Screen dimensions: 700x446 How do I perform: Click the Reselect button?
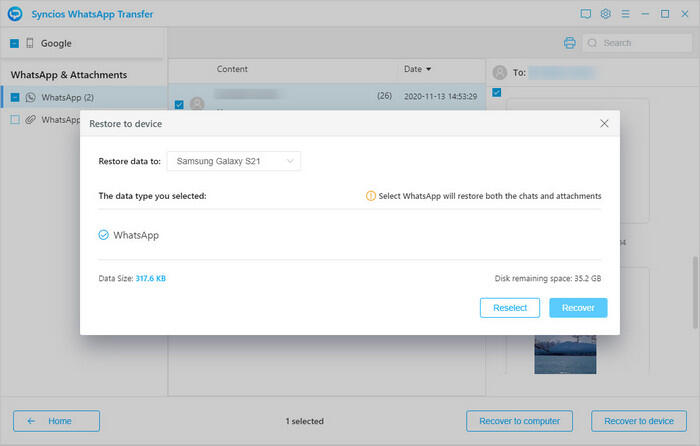pos(510,308)
